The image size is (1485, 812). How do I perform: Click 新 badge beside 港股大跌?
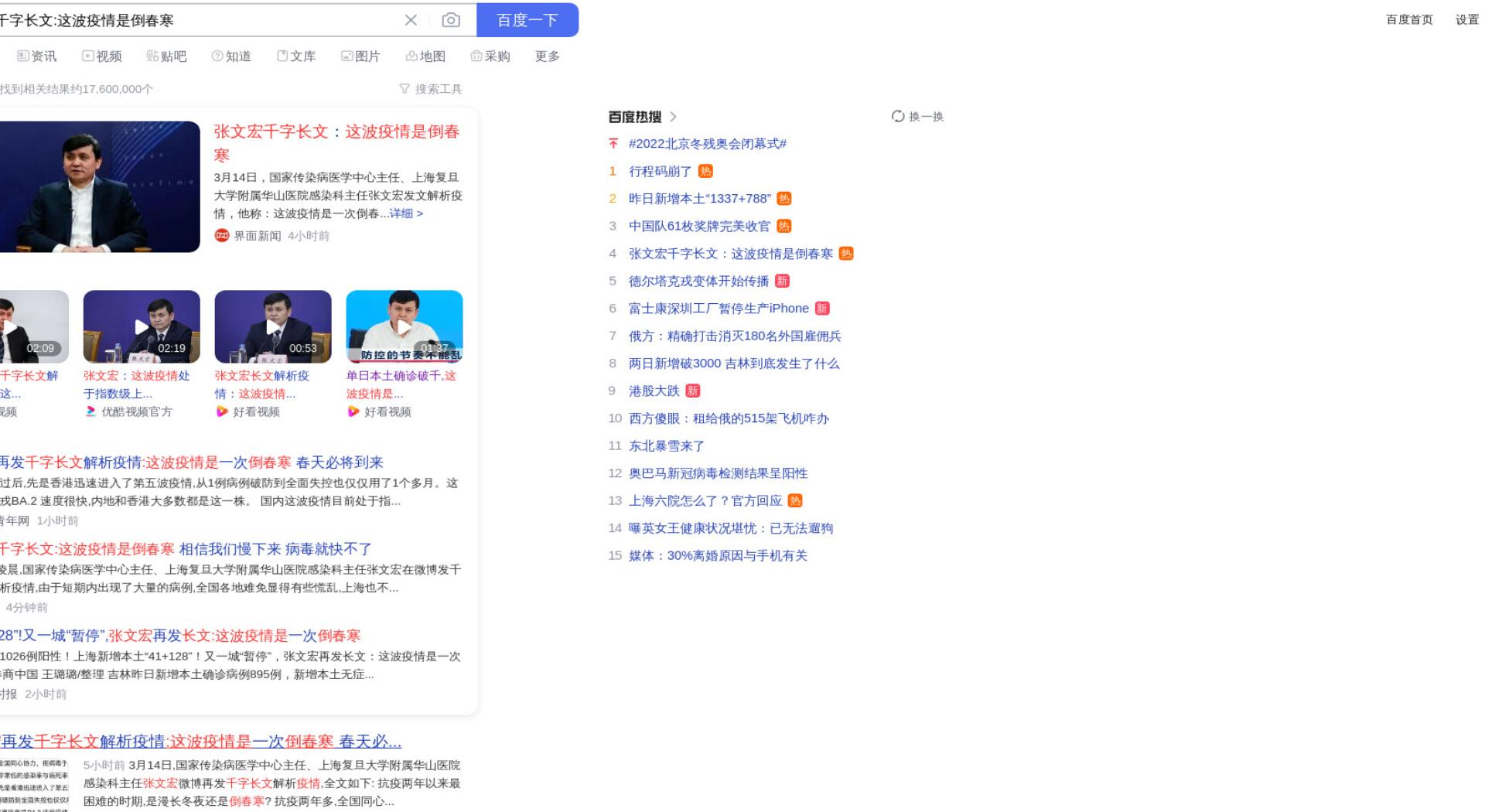692,391
